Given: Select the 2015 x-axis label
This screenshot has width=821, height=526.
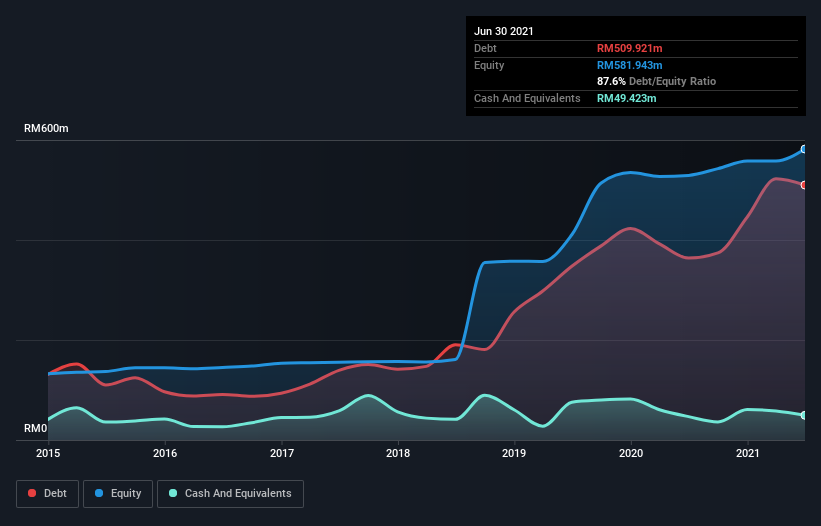Looking at the screenshot, I should (x=48, y=453).
